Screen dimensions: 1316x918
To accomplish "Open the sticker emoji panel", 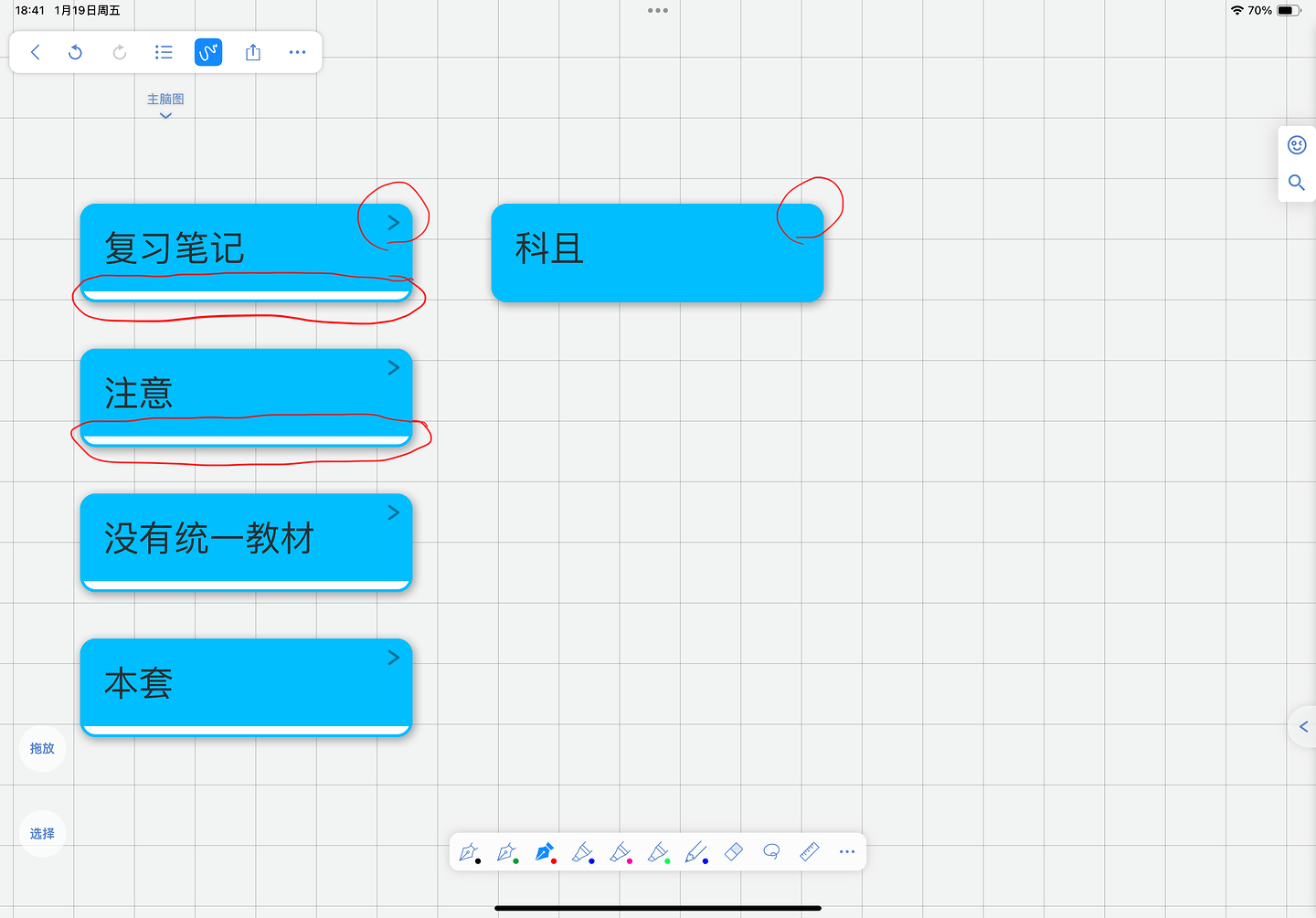I will [1297, 145].
